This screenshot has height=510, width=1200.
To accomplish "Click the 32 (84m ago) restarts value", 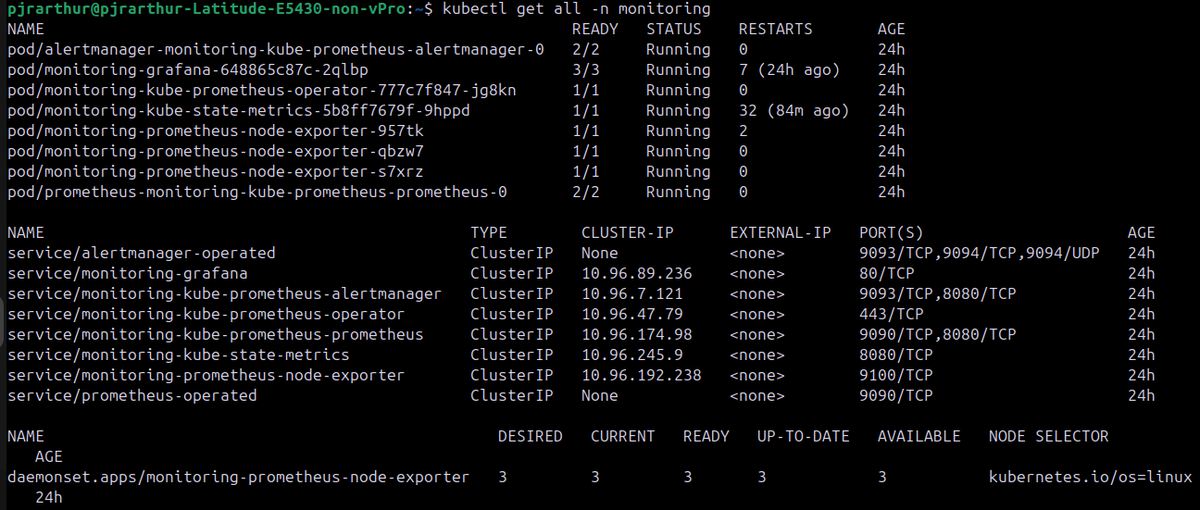I will 794,110.
